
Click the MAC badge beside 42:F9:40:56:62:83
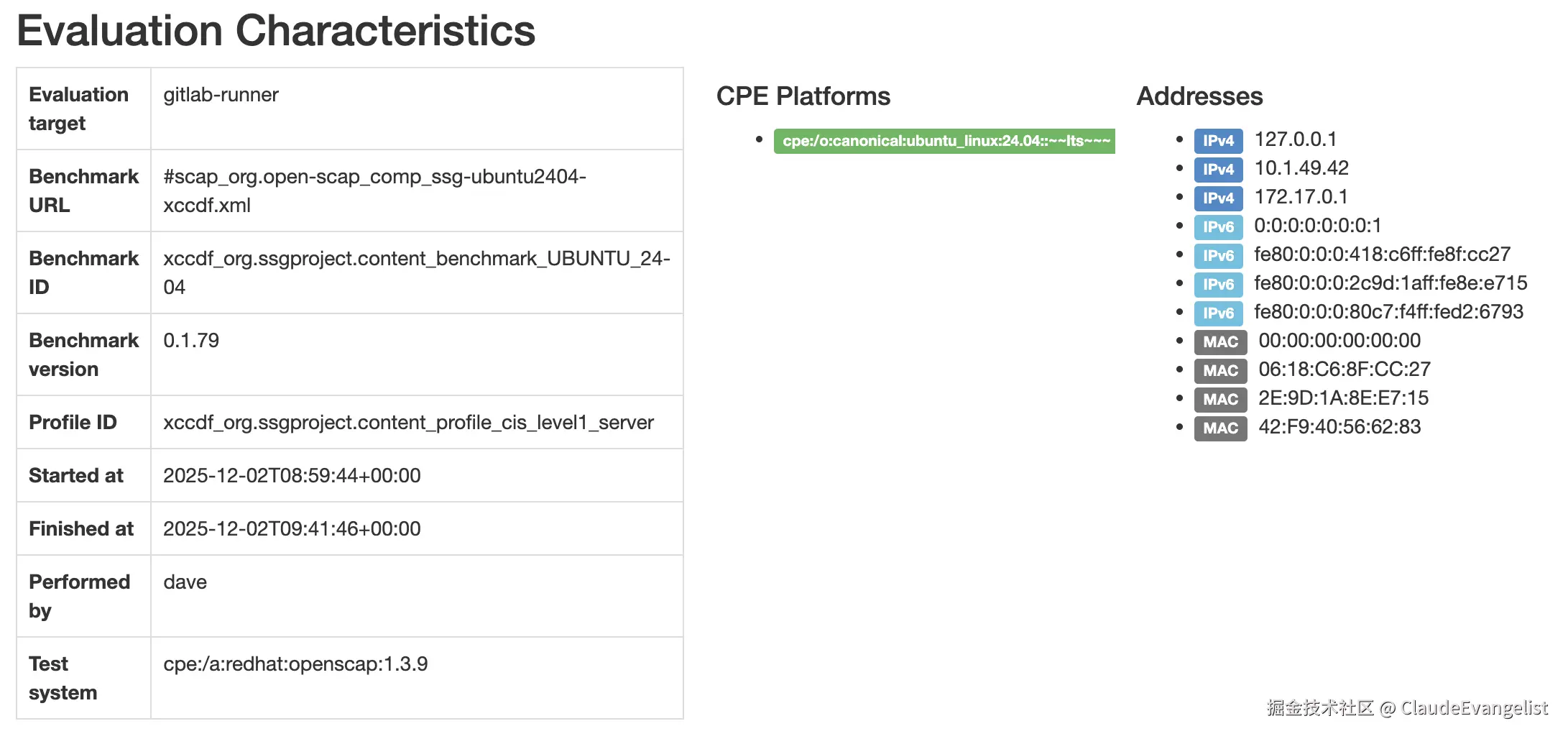1220,428
